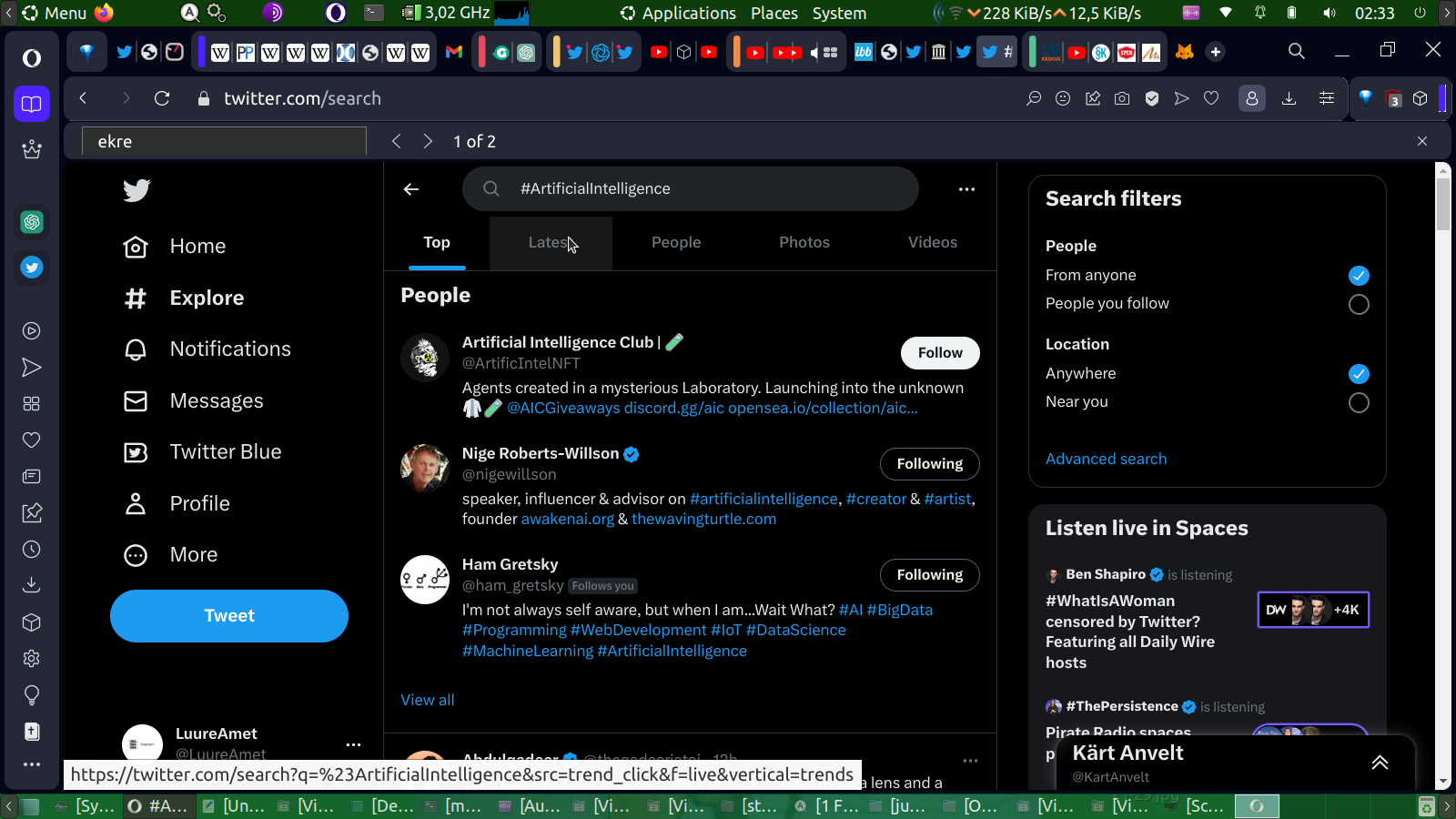
Task: Click the Twitter search field
Action: click(691, 189)
